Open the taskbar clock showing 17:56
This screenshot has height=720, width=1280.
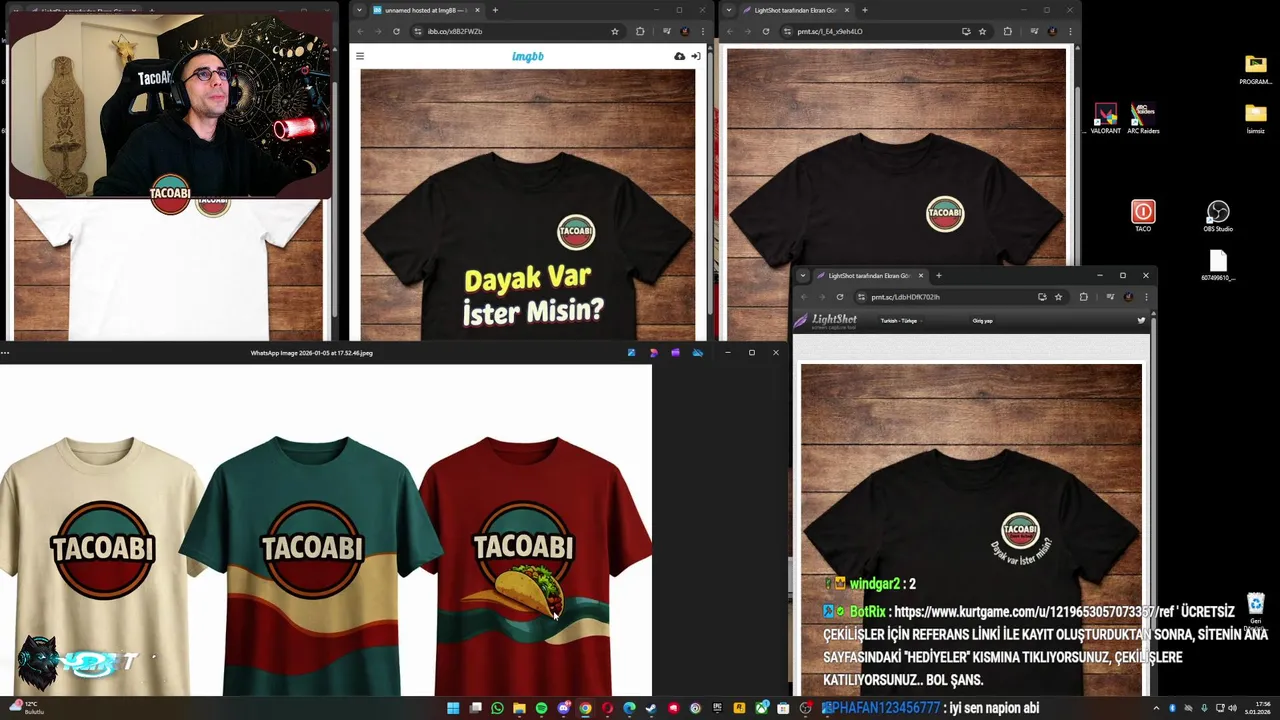(1258, 708)
